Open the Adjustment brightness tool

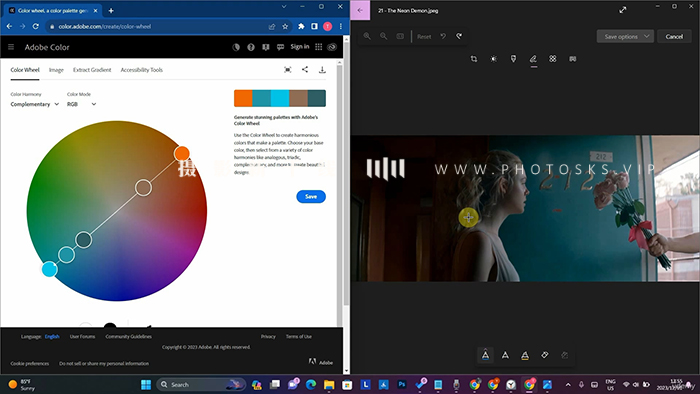coord(493,59)
